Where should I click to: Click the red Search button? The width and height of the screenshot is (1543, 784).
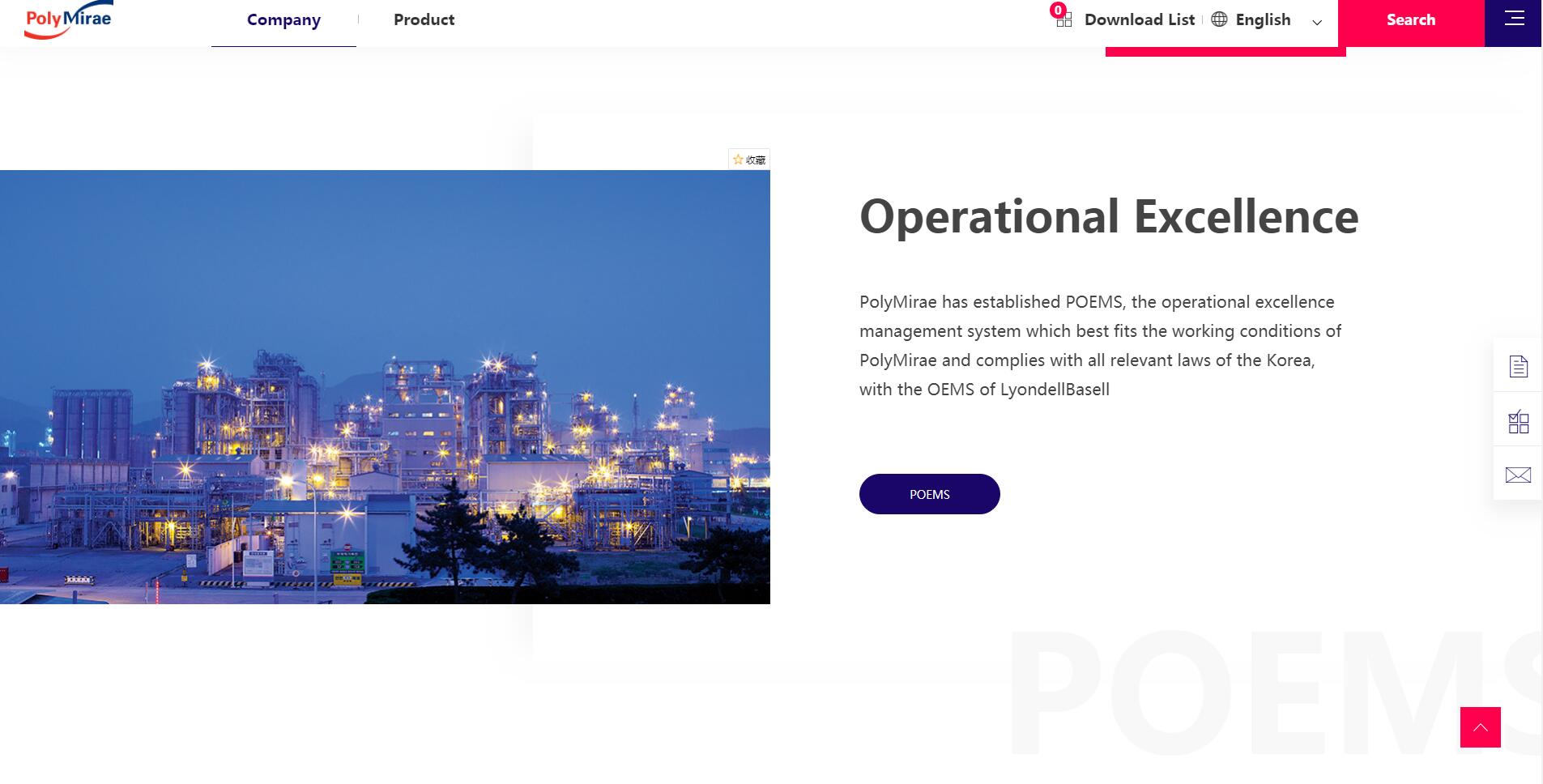coord(1410,23)
